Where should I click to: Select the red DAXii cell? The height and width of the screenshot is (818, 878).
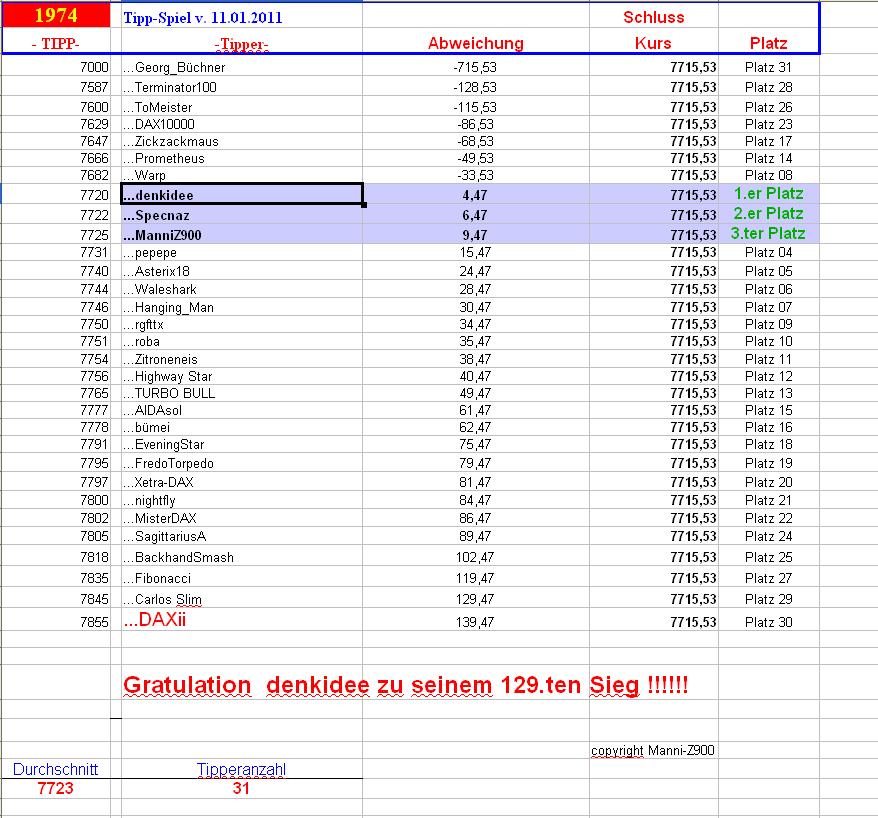[242, 620]
